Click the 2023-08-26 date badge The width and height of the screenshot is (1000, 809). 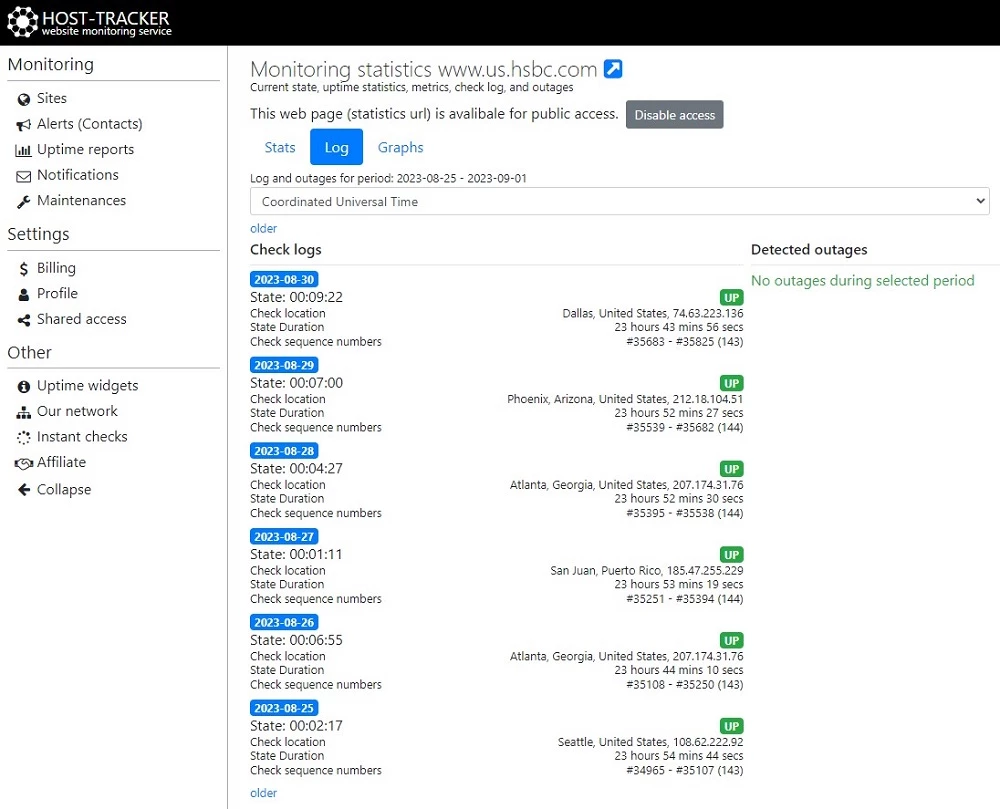click(284, 622)
